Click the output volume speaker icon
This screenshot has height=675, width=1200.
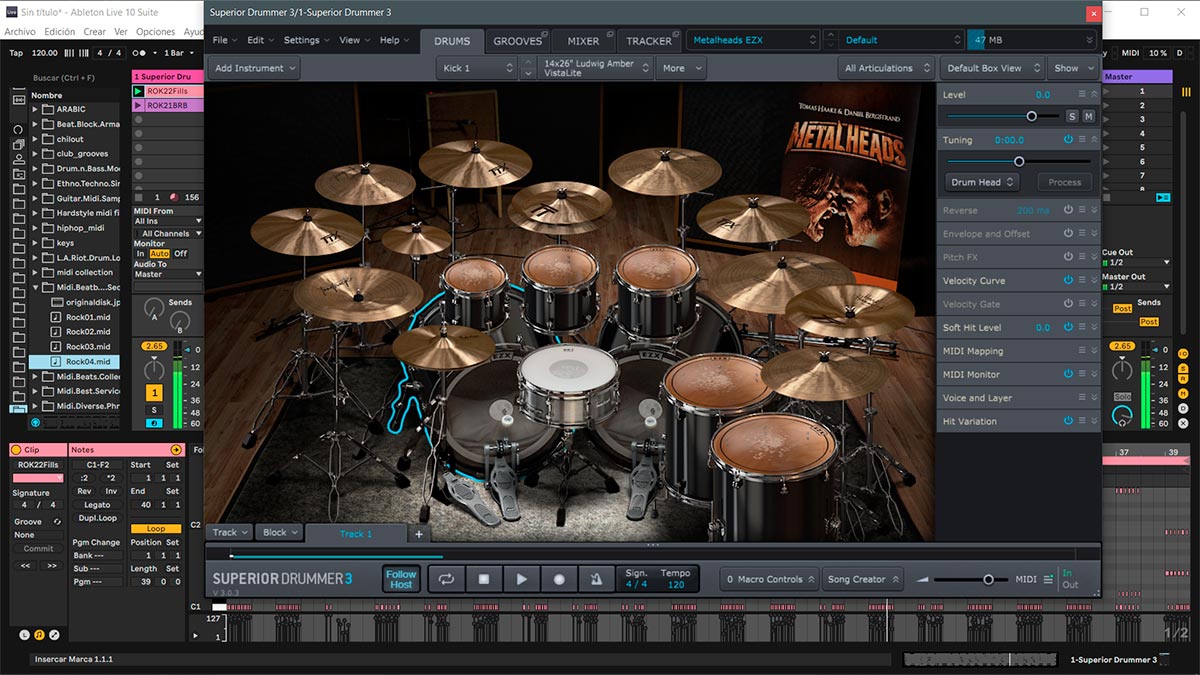[923, 580]
